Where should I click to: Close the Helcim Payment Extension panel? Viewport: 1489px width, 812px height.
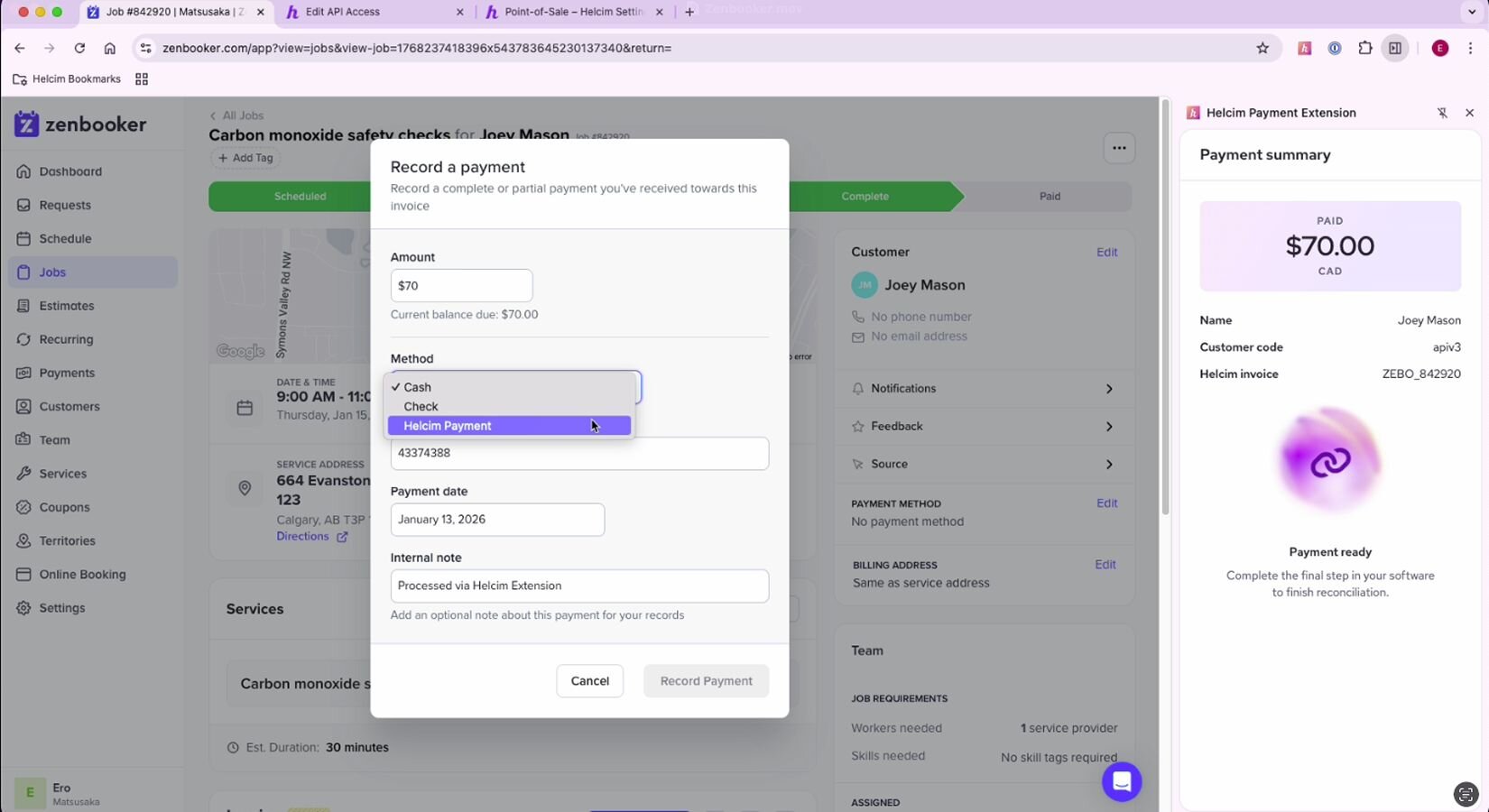pos(1469,113)
